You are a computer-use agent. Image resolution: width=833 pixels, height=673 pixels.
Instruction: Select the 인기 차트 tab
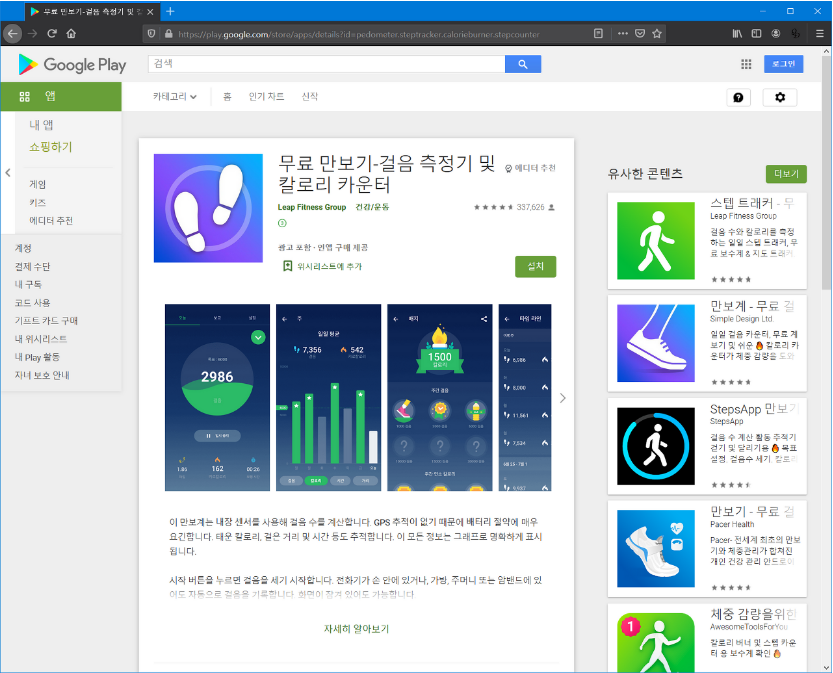click(x=266, y=97)
